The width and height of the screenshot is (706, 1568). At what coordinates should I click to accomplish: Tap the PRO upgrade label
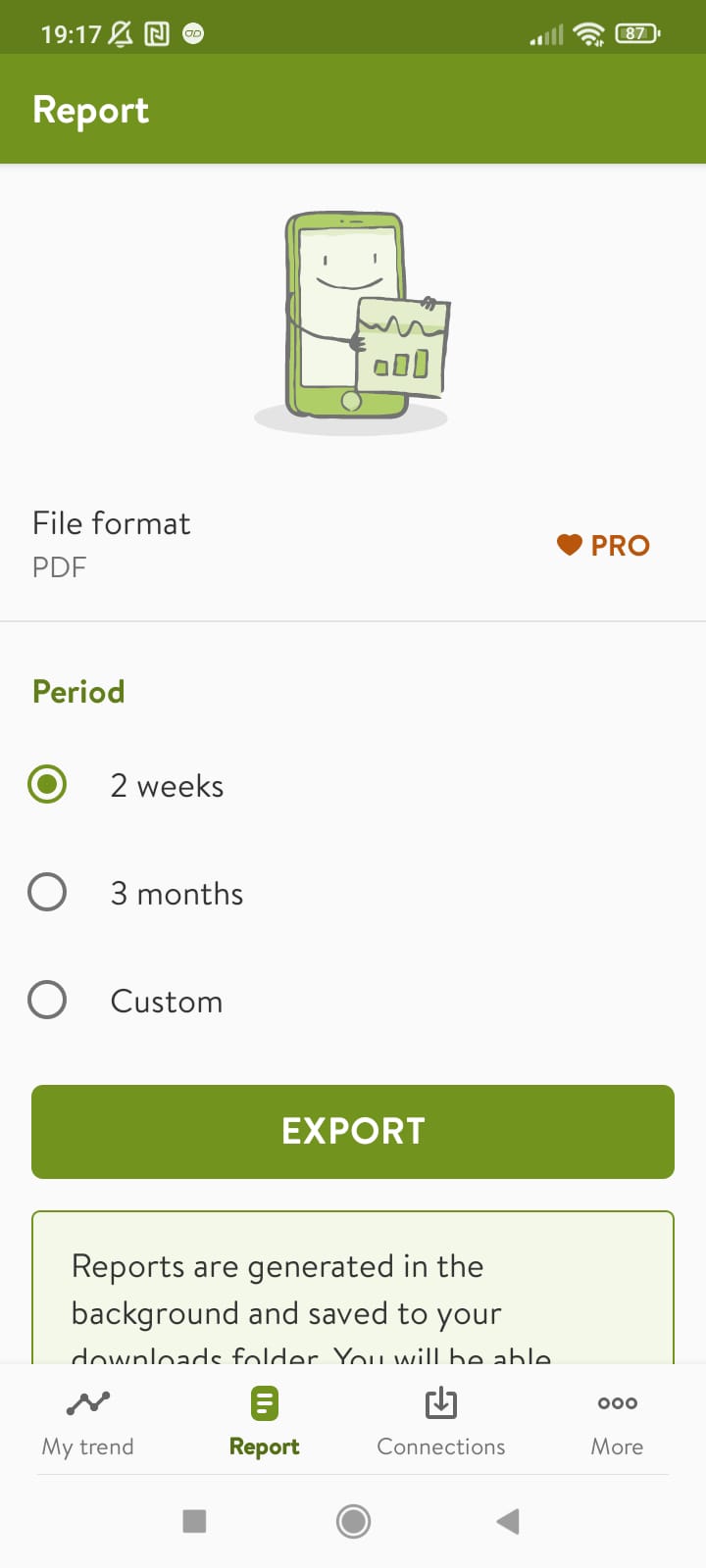(x=620, y=546)
